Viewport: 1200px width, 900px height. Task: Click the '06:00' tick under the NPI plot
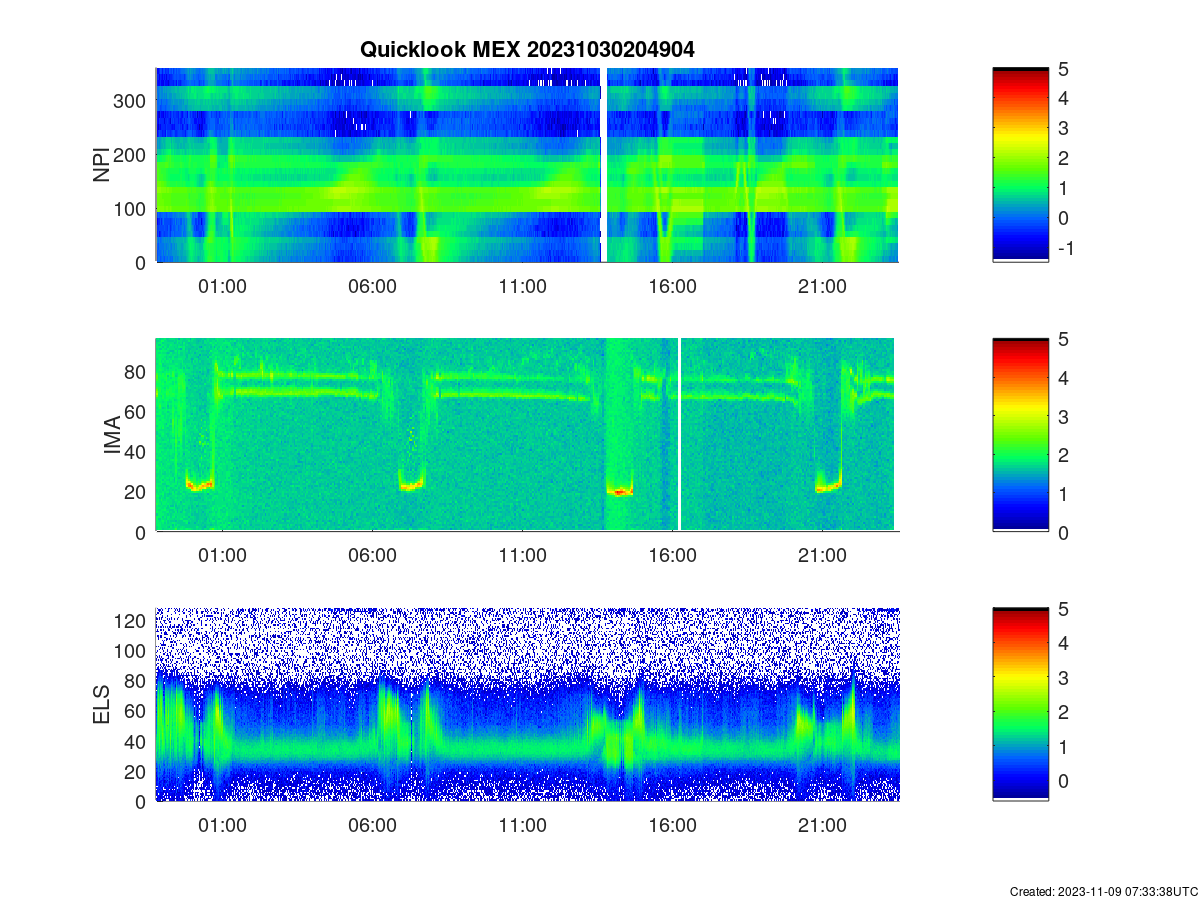(372, 287)
